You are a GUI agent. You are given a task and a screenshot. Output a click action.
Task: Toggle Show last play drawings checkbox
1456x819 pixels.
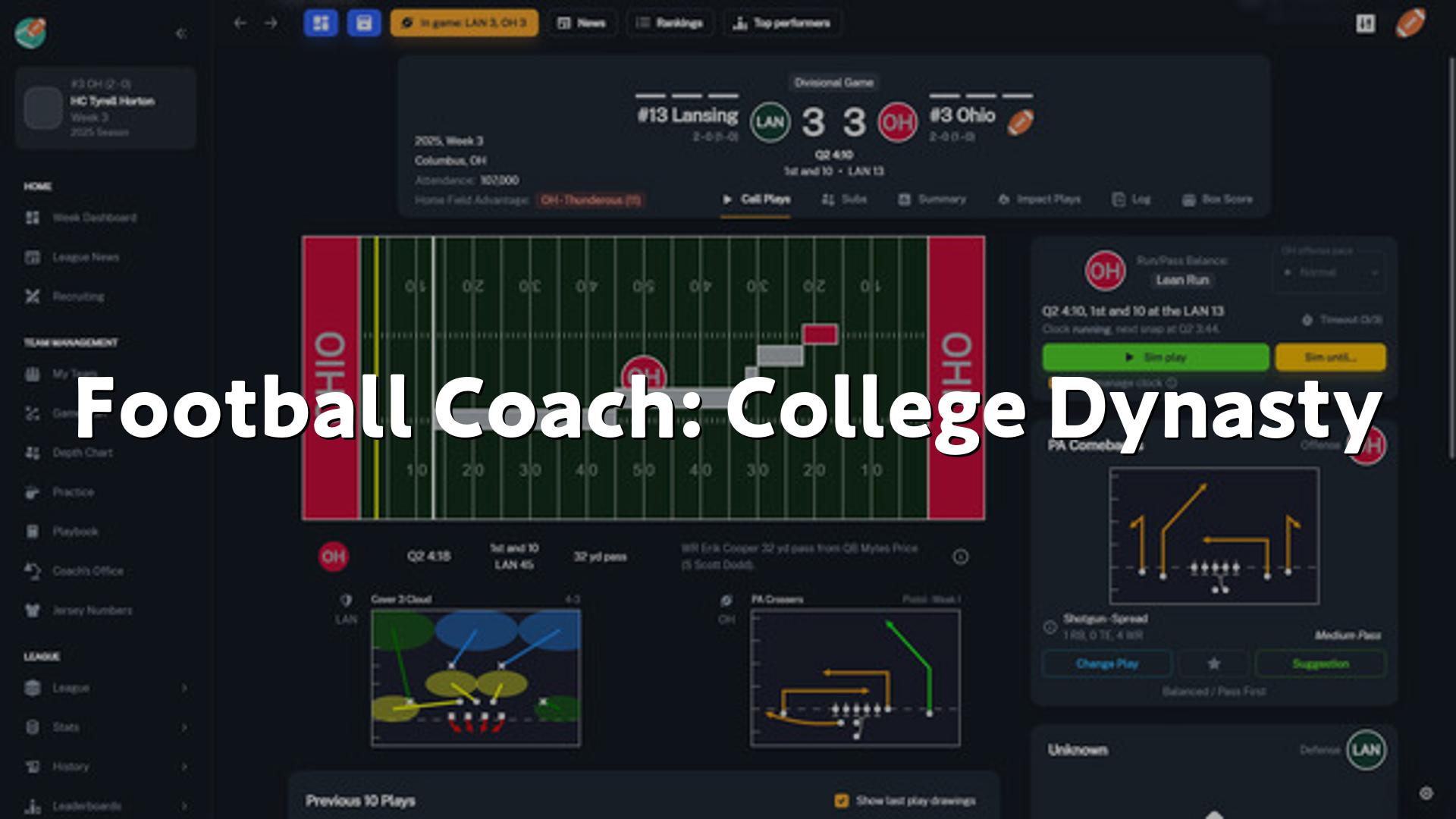coord(841,801)
